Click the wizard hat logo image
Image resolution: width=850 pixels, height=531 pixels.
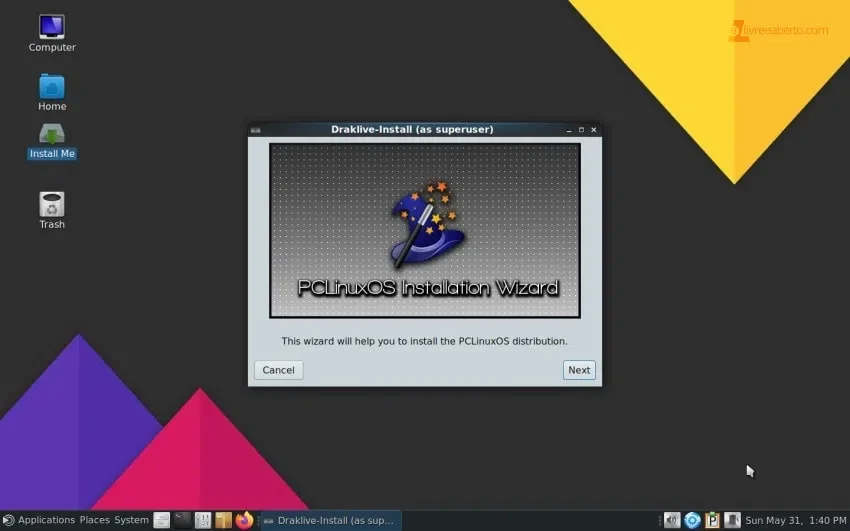click(x=427, y=224)
